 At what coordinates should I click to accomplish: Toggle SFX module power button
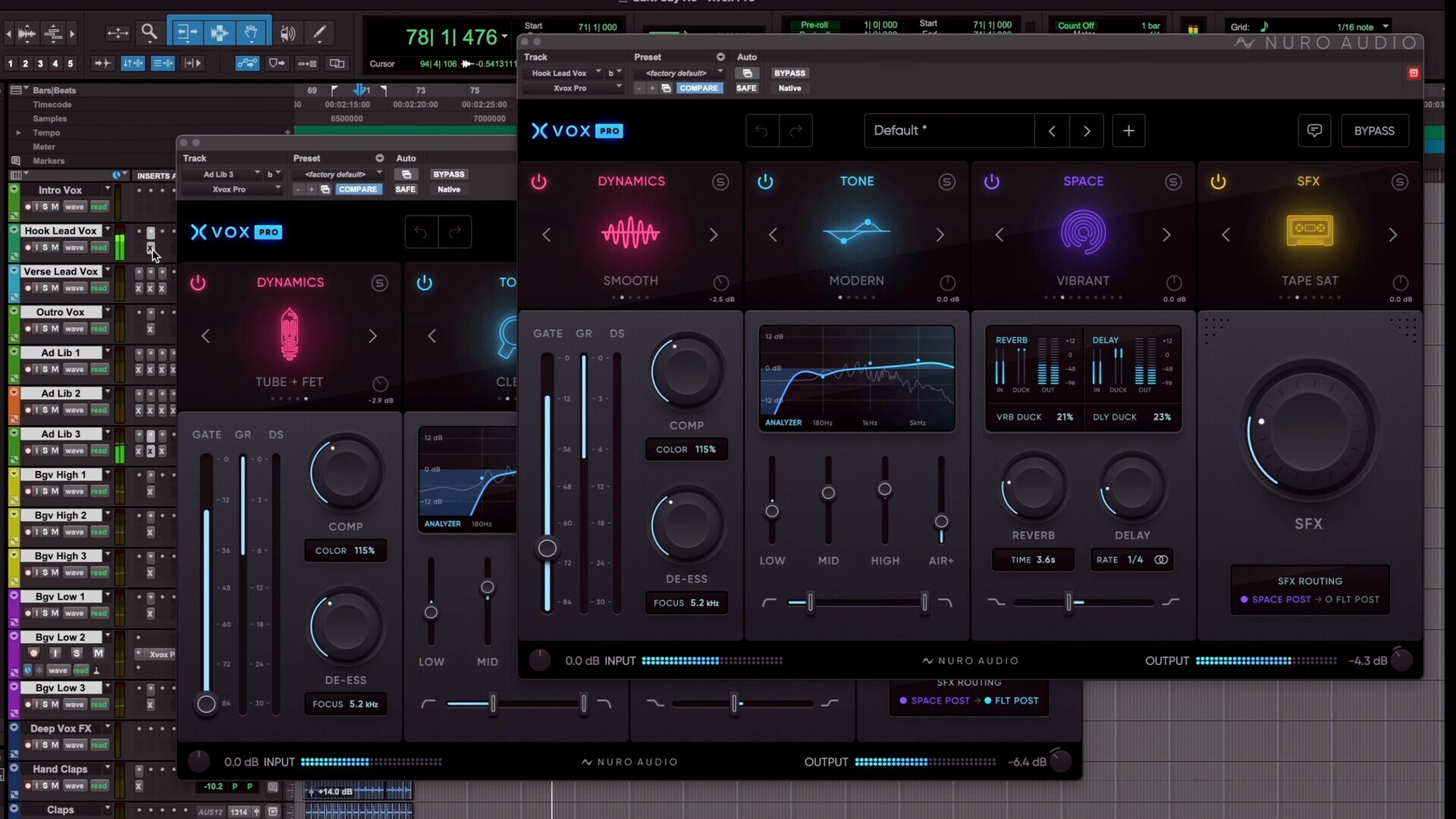[1218, 181]
